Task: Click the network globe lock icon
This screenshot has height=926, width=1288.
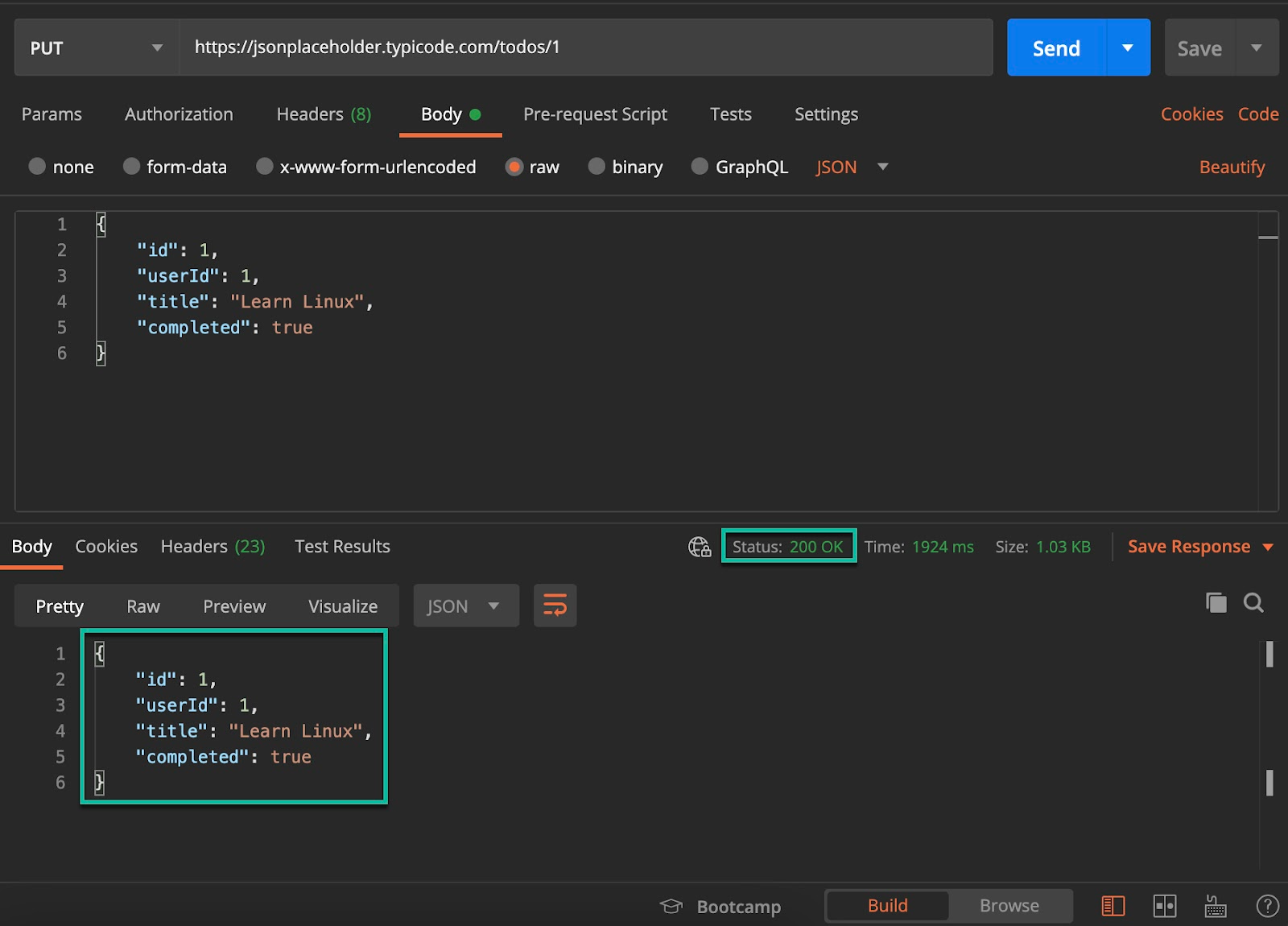Action: tap(699, 547)
